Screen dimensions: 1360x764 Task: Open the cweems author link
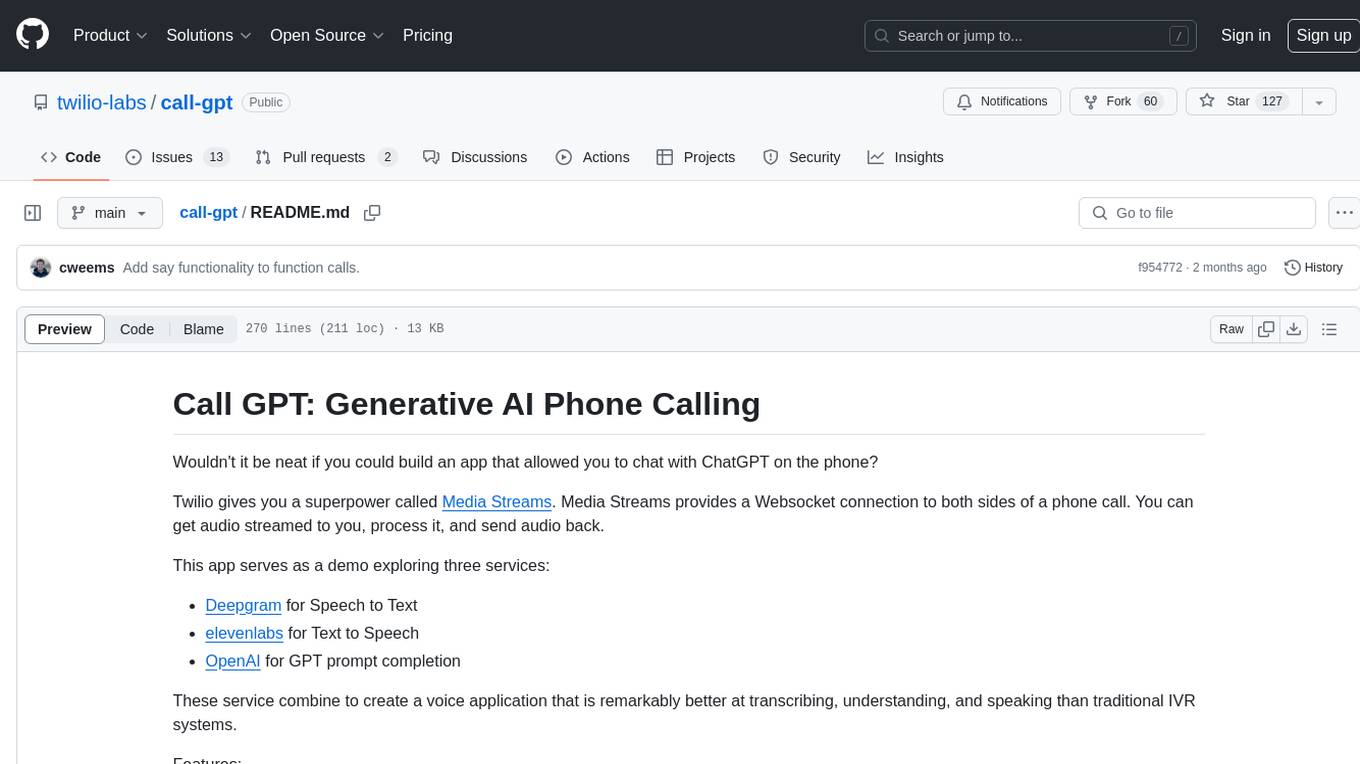pos(87,267)
